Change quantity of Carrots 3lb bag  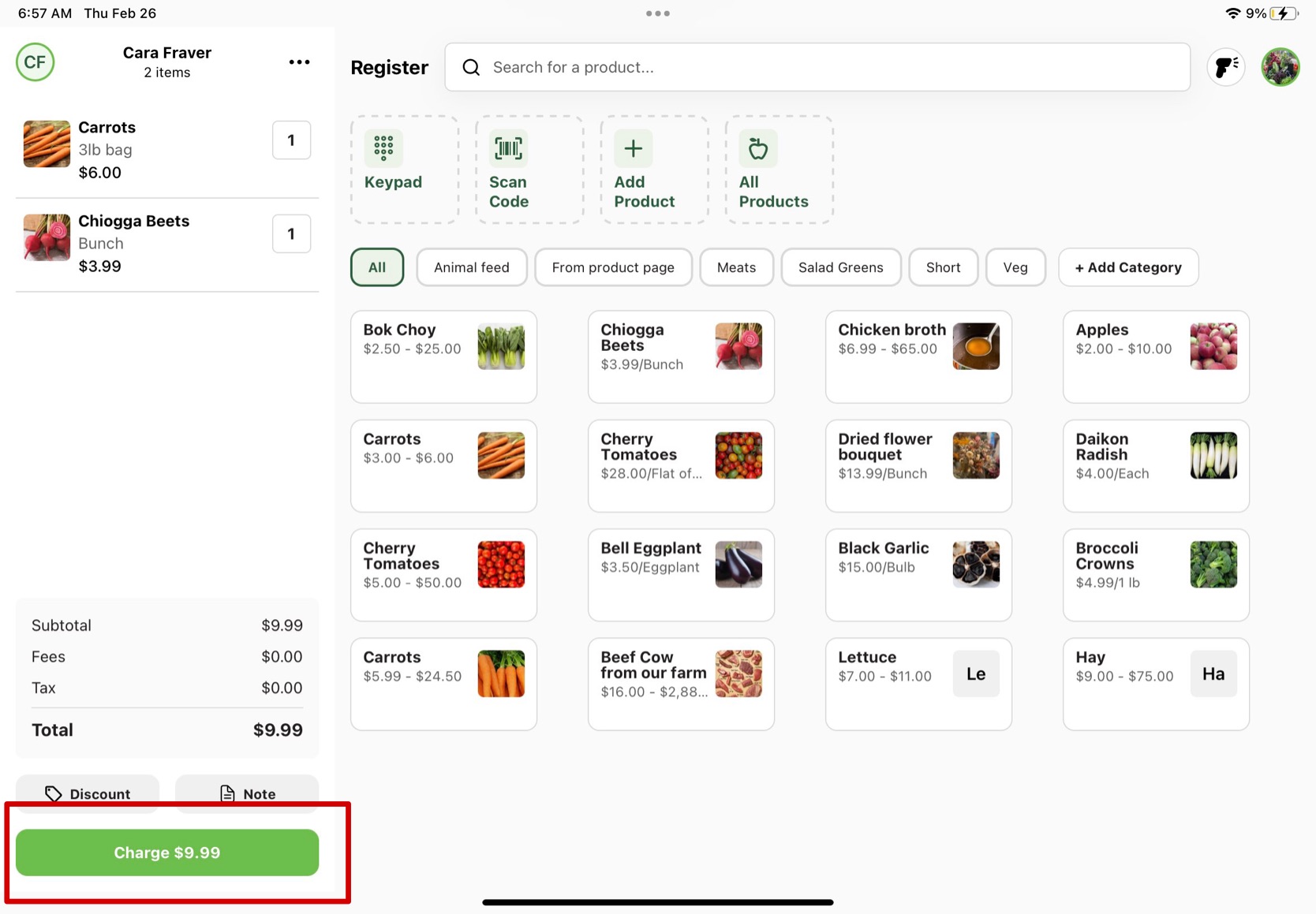[x=291, y=140]
